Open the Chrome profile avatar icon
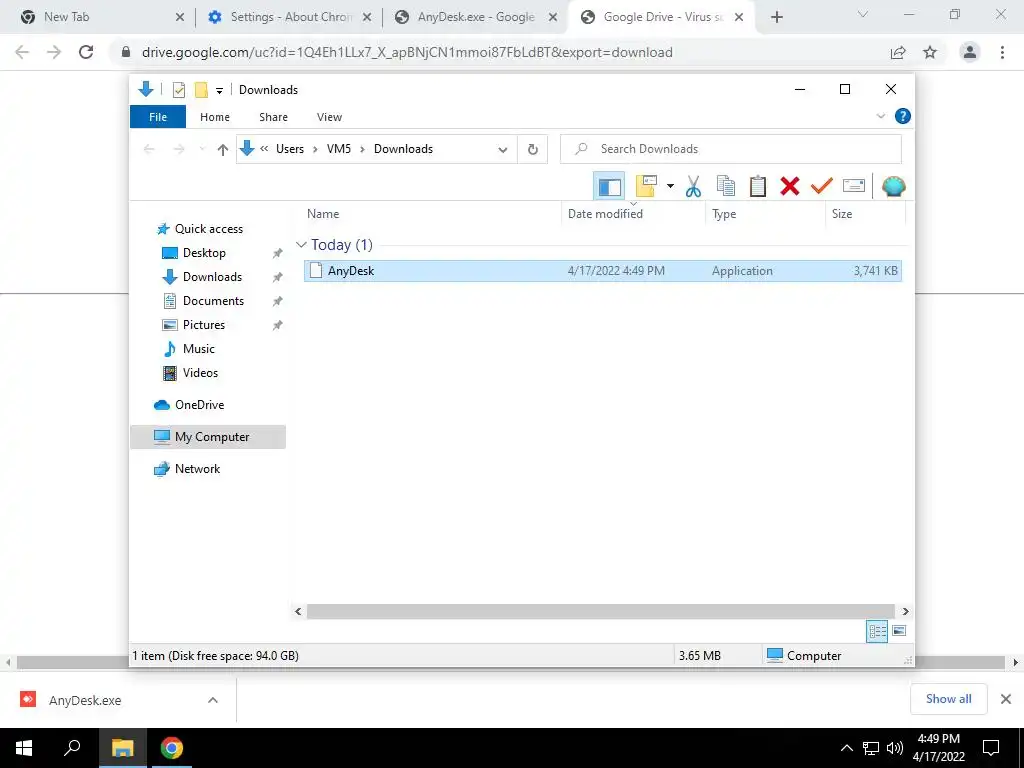 point(970,52)
